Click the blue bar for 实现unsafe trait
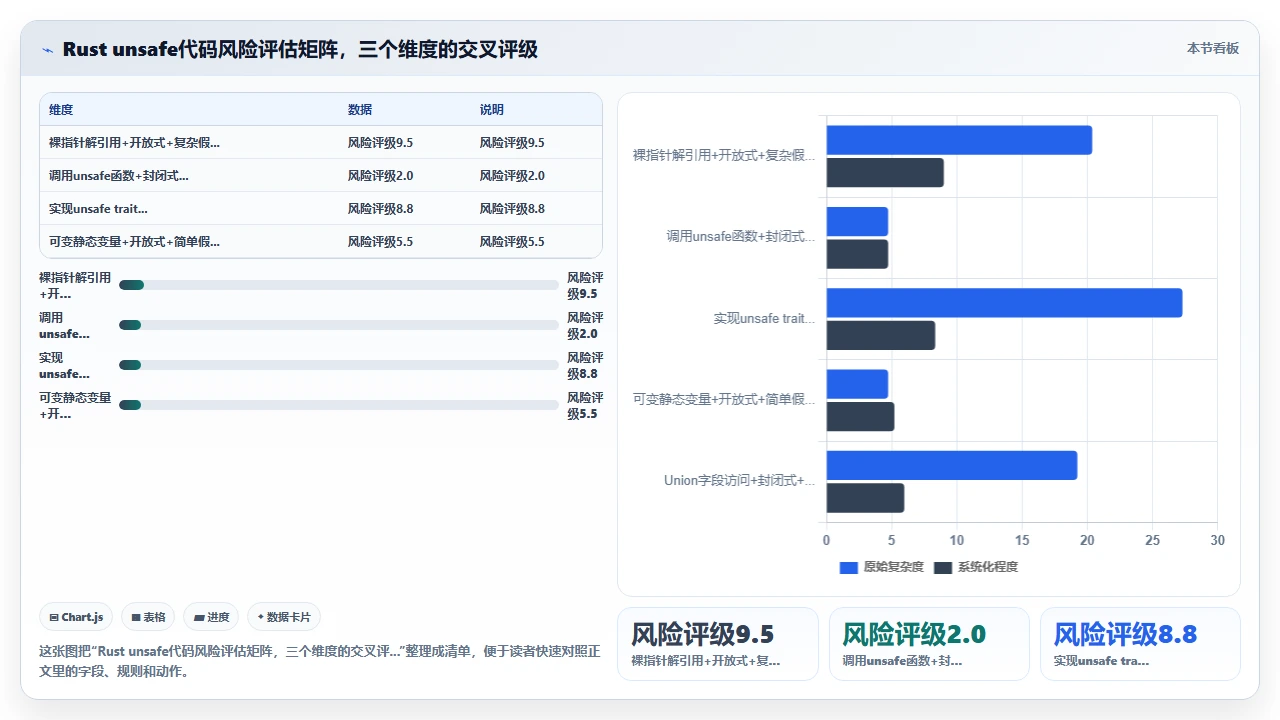This screenshot has height=720, width=1280. pos(1004,303)
